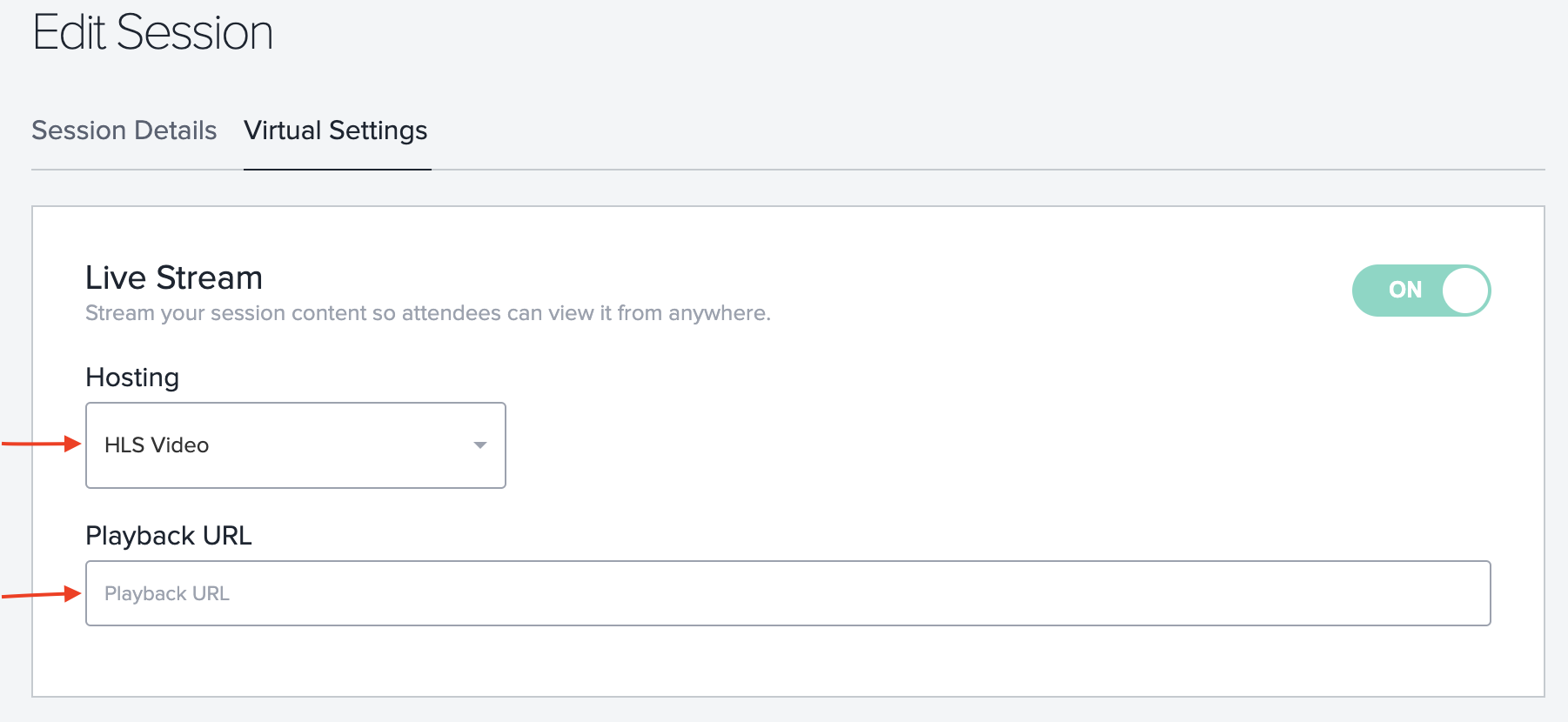Focus the Playback URL input field

[x=787, y=593]
